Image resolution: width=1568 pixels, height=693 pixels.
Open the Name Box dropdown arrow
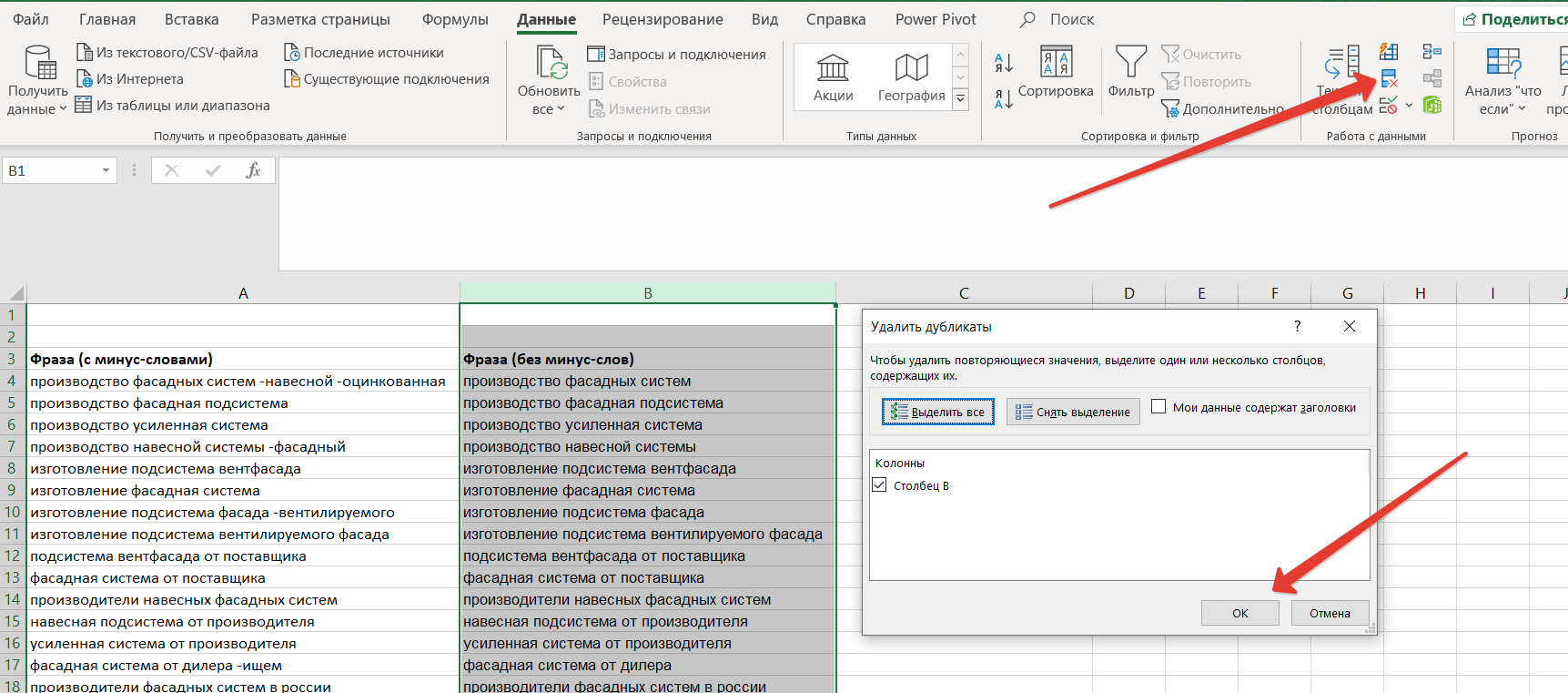tap(106, 171)
